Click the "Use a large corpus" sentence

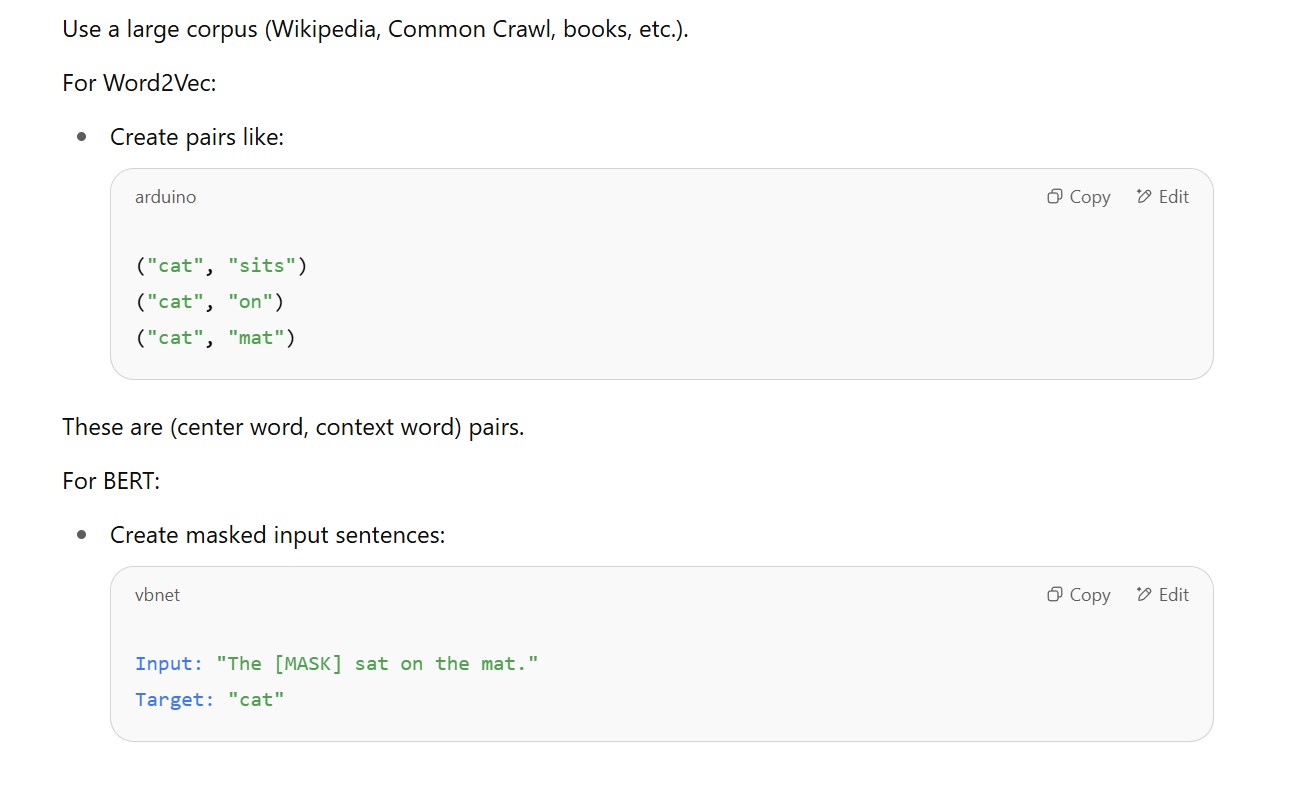pos(375,29)
